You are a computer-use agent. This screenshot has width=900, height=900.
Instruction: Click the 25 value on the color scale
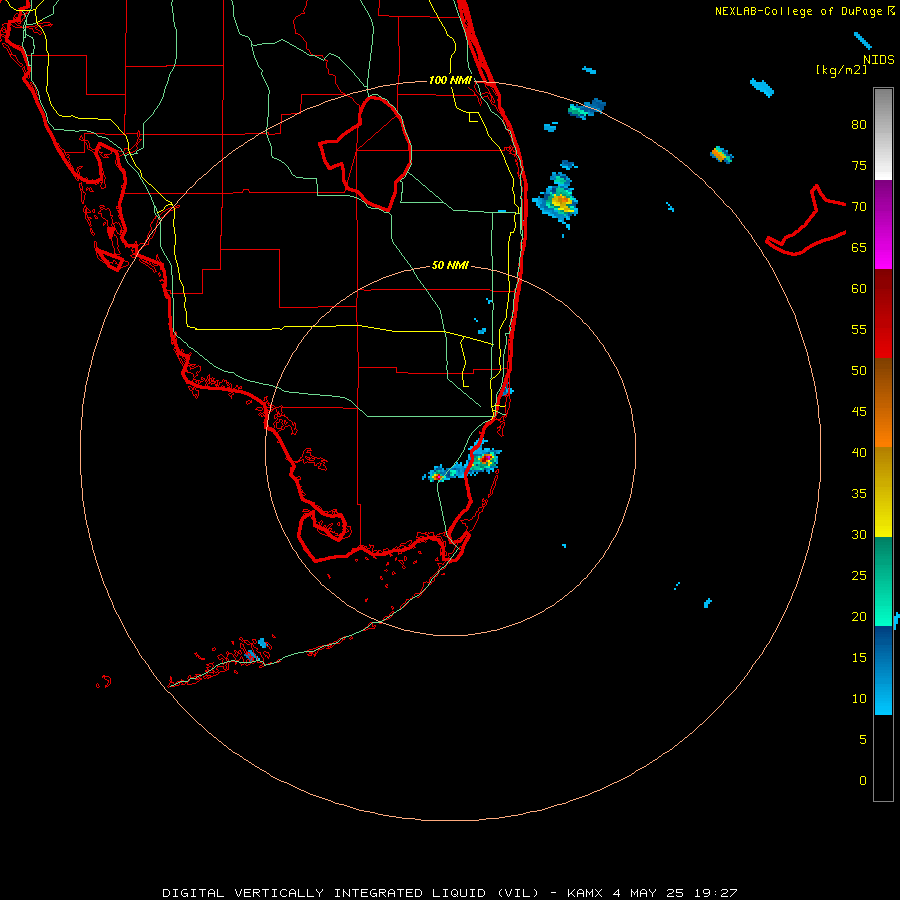tap(859, 576)
